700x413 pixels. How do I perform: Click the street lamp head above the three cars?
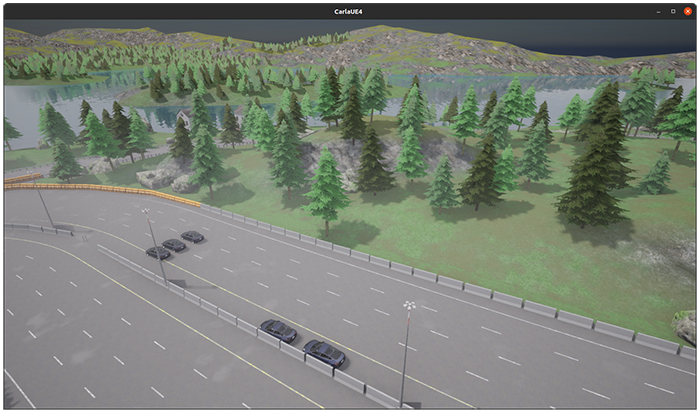click(x=147, y=212)
